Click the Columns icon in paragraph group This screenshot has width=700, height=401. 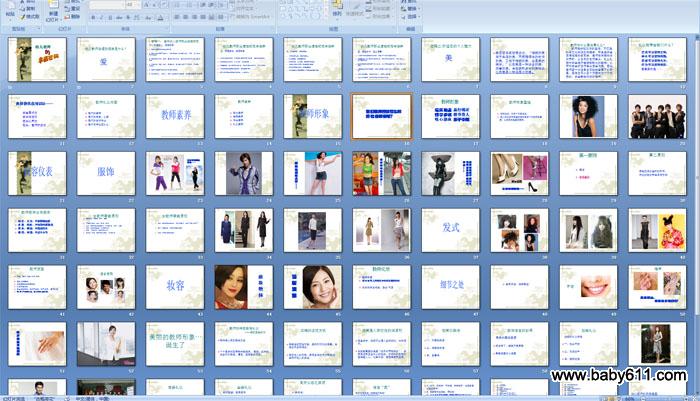[221, 17]
